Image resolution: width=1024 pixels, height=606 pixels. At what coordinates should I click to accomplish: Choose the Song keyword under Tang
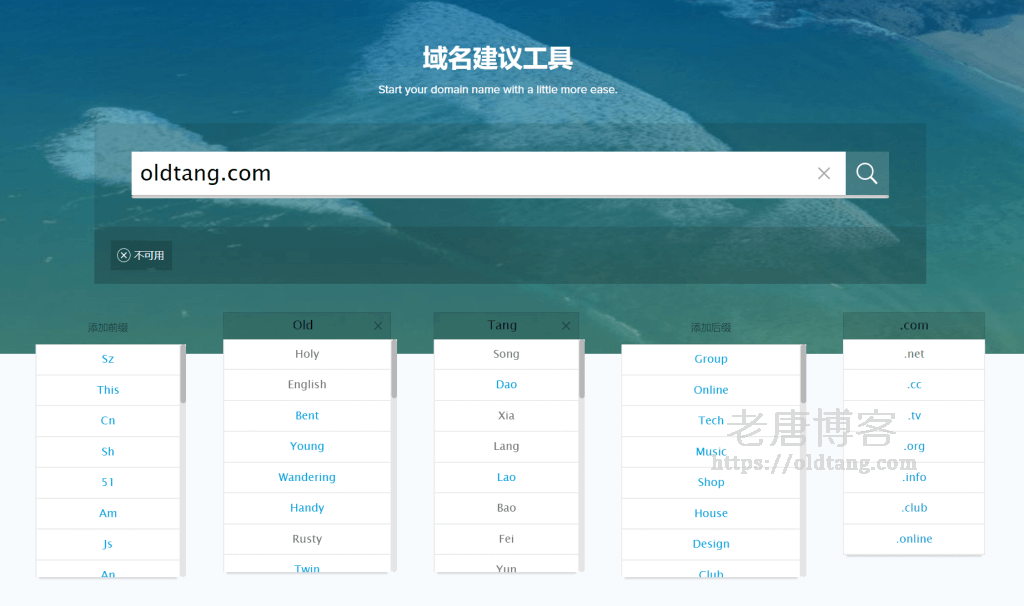[506, 353]
